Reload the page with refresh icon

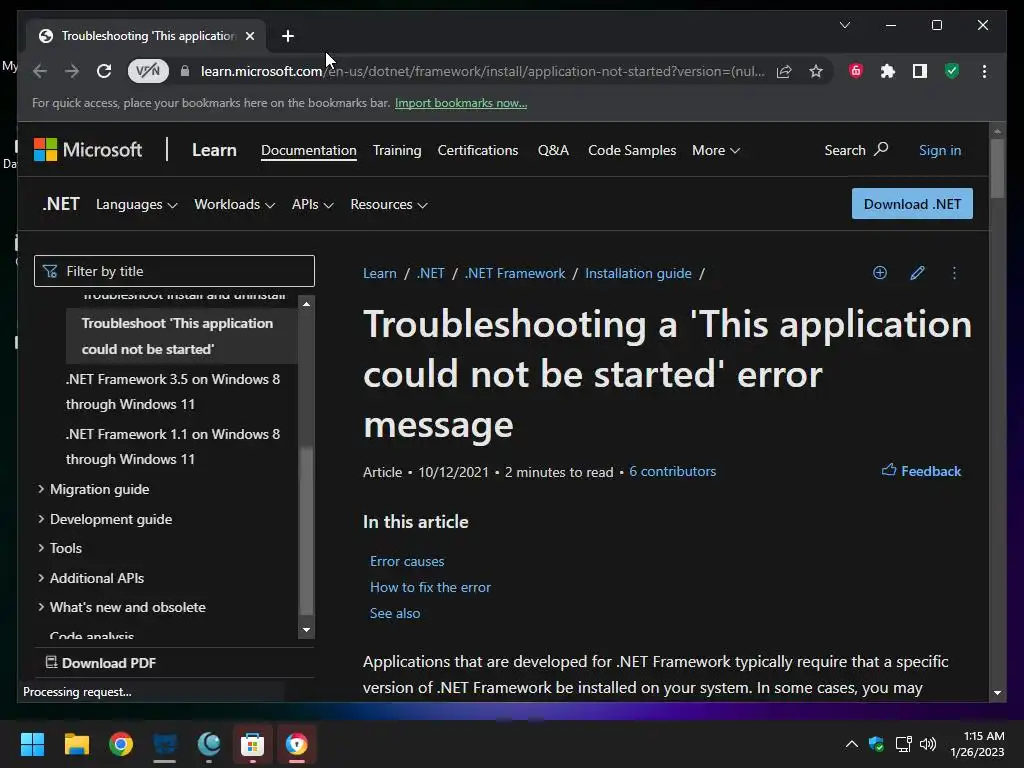pyautogui.click(x=104, y=71)
